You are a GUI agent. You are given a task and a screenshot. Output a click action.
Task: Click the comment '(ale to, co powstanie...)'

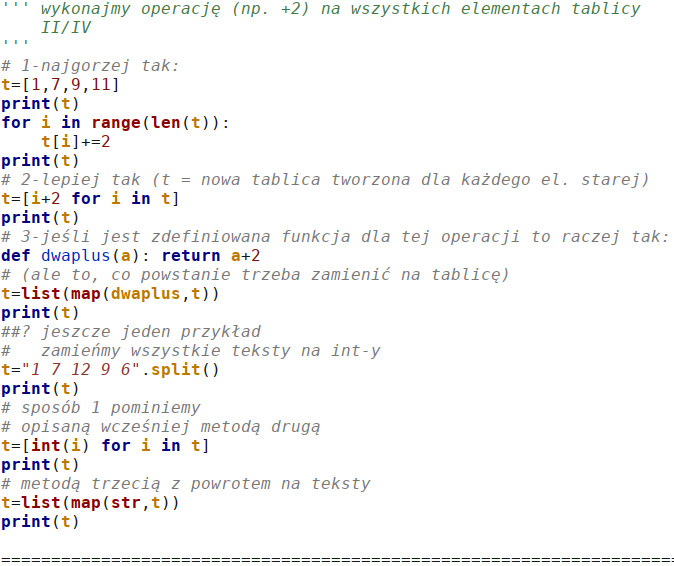point(255,274)
